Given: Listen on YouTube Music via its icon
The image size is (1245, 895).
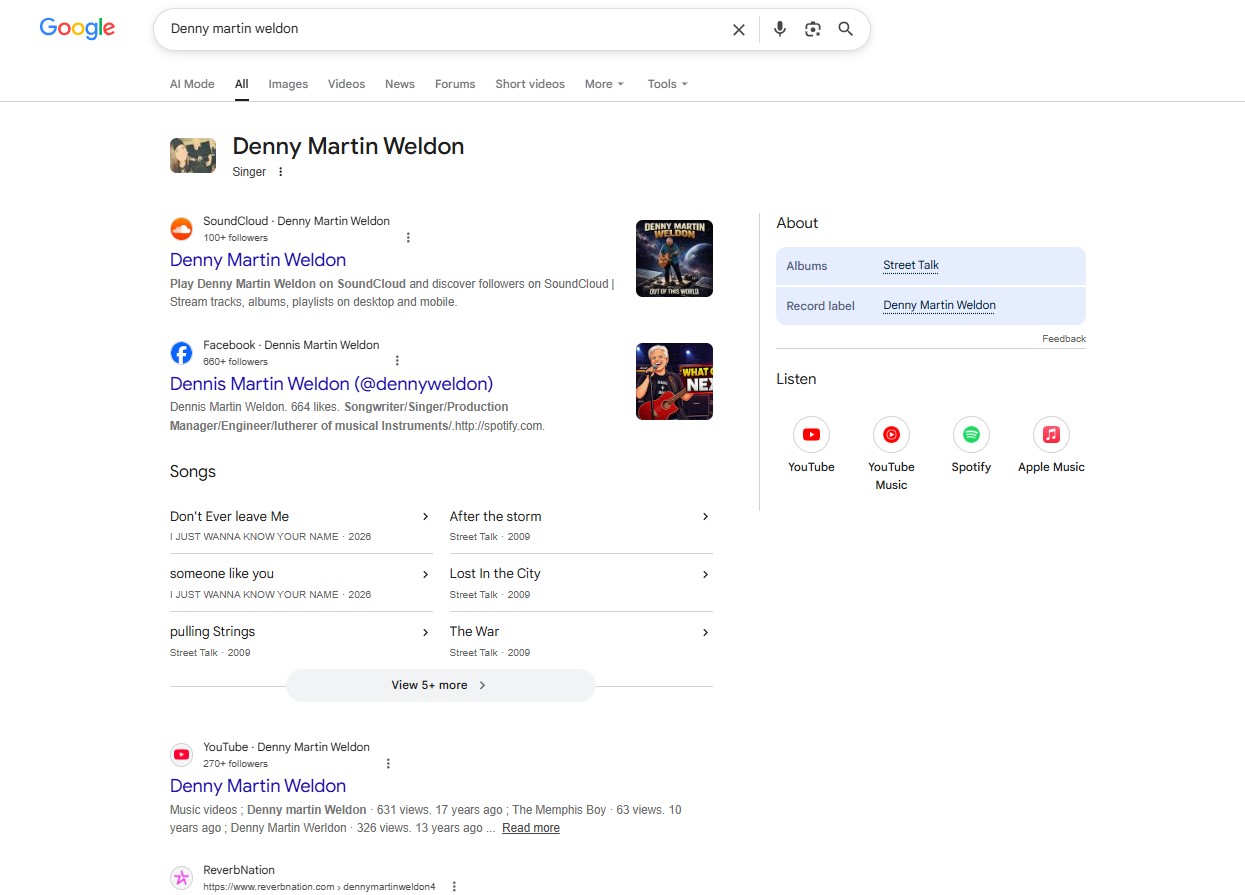Looking at the screenshot, I should coord(891,434).
